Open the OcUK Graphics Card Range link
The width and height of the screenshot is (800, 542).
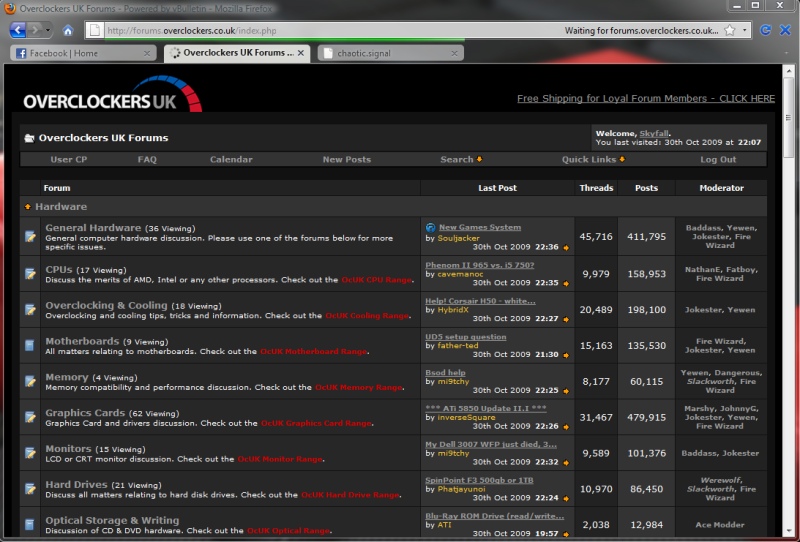(316, 423)
